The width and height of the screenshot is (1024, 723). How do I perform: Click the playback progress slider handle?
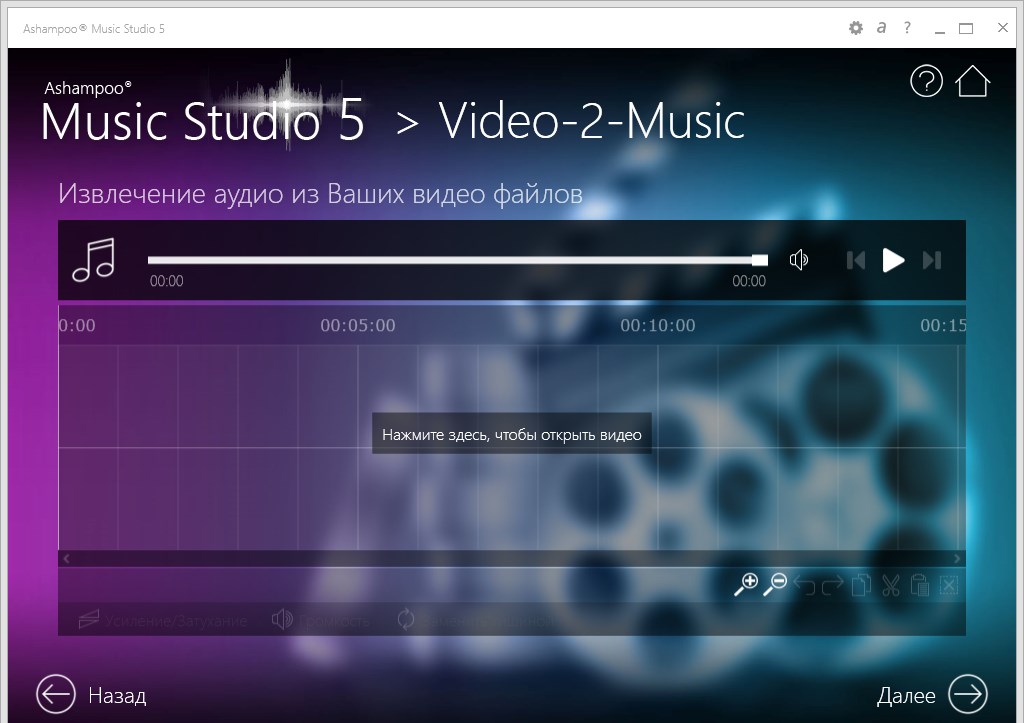pyautogui.click(x=760, y=260)
